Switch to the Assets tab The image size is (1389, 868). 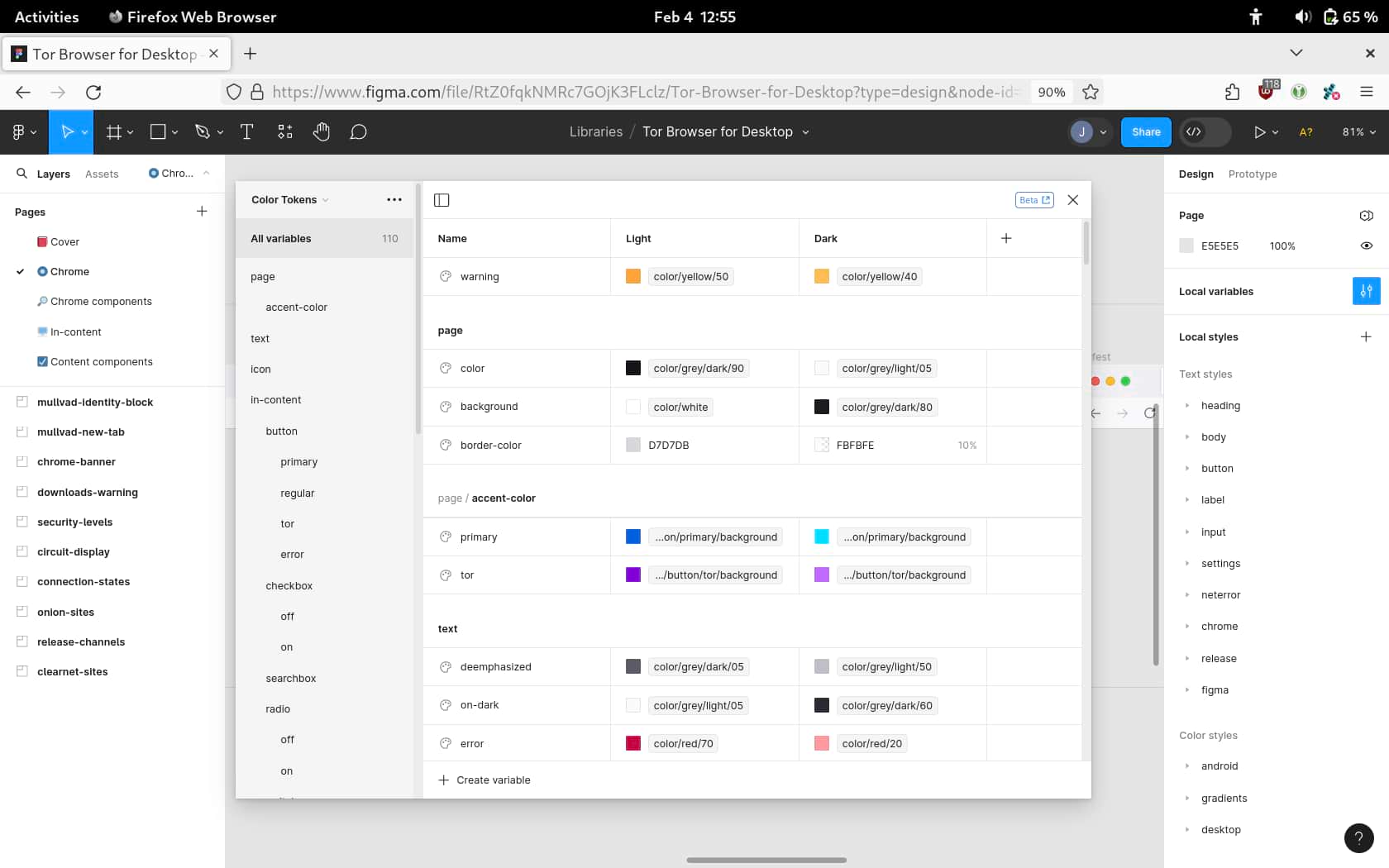(x=102, y=174)
